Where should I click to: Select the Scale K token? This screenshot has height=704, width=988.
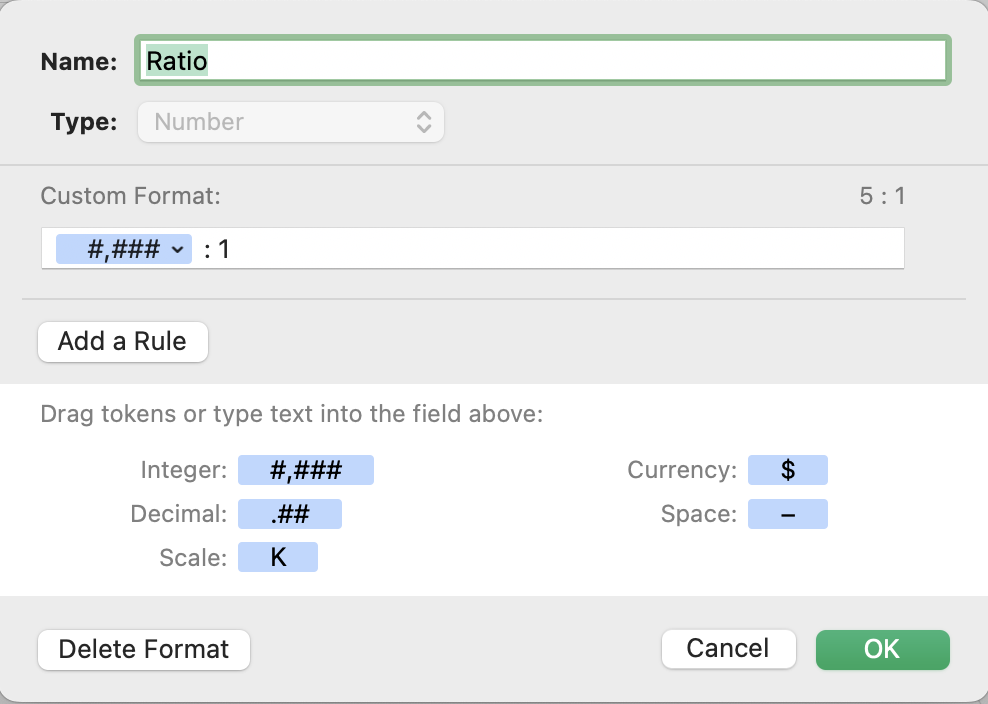277,557
